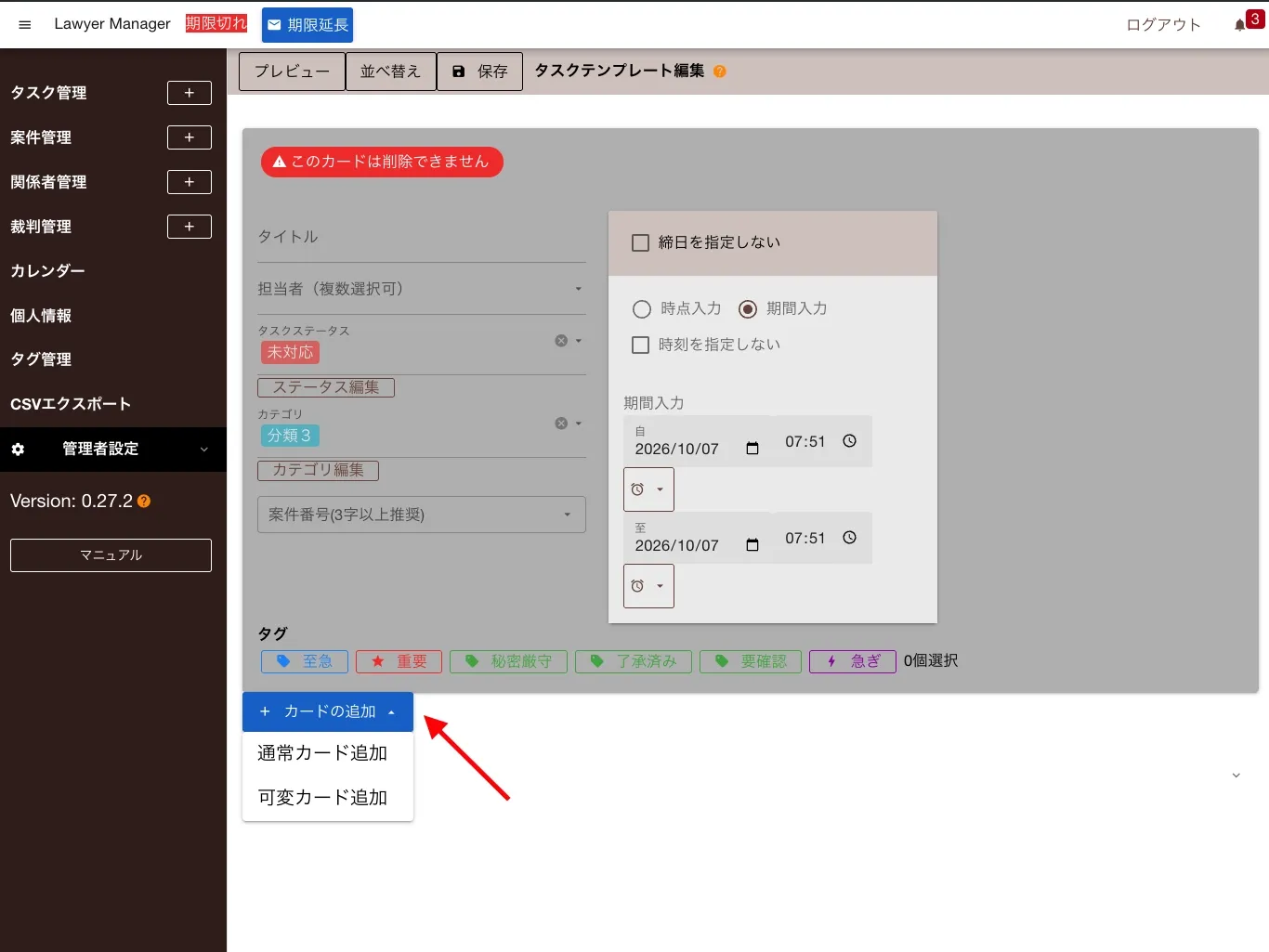This screenshot has width=1269, height=952.
Task: Click the help icon beside タスクテンプレート編集
Action: pos(720,72)
